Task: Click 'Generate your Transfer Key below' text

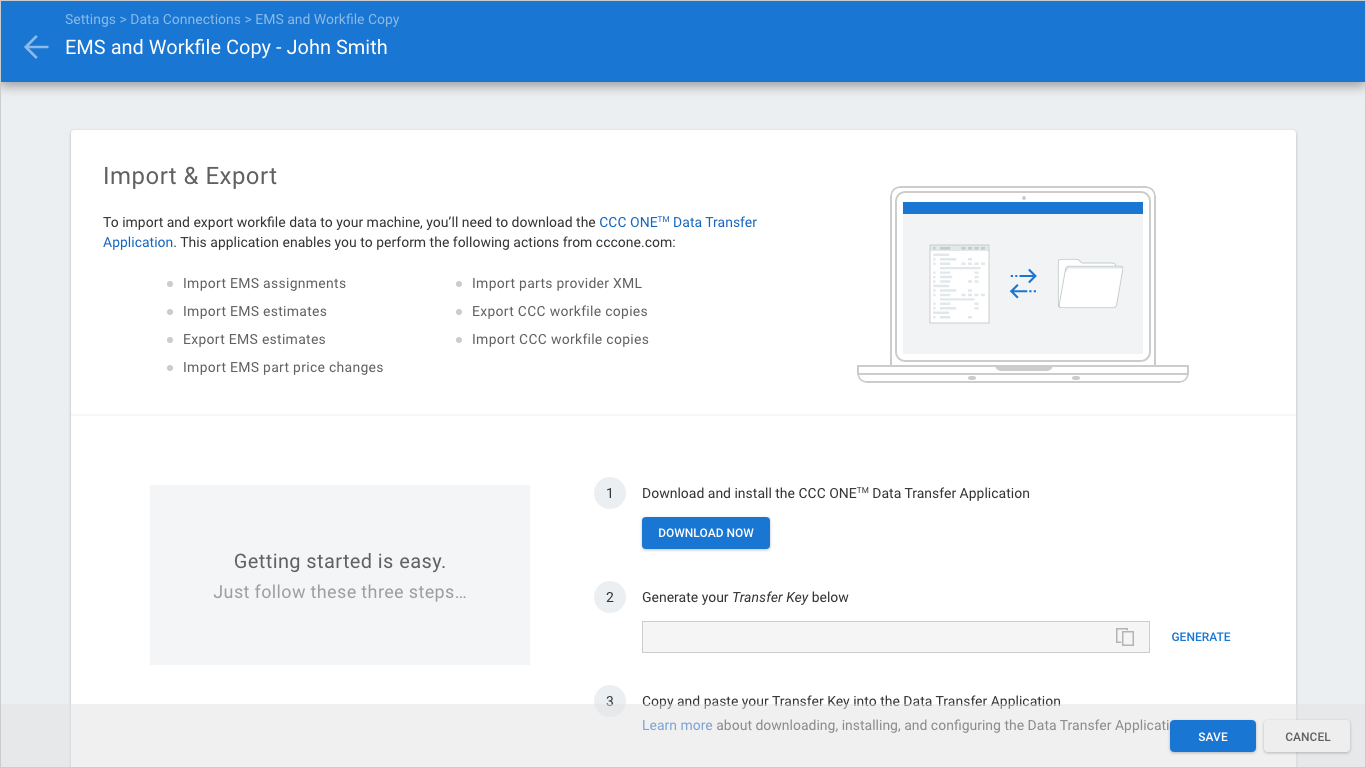Action: point(745,597)
